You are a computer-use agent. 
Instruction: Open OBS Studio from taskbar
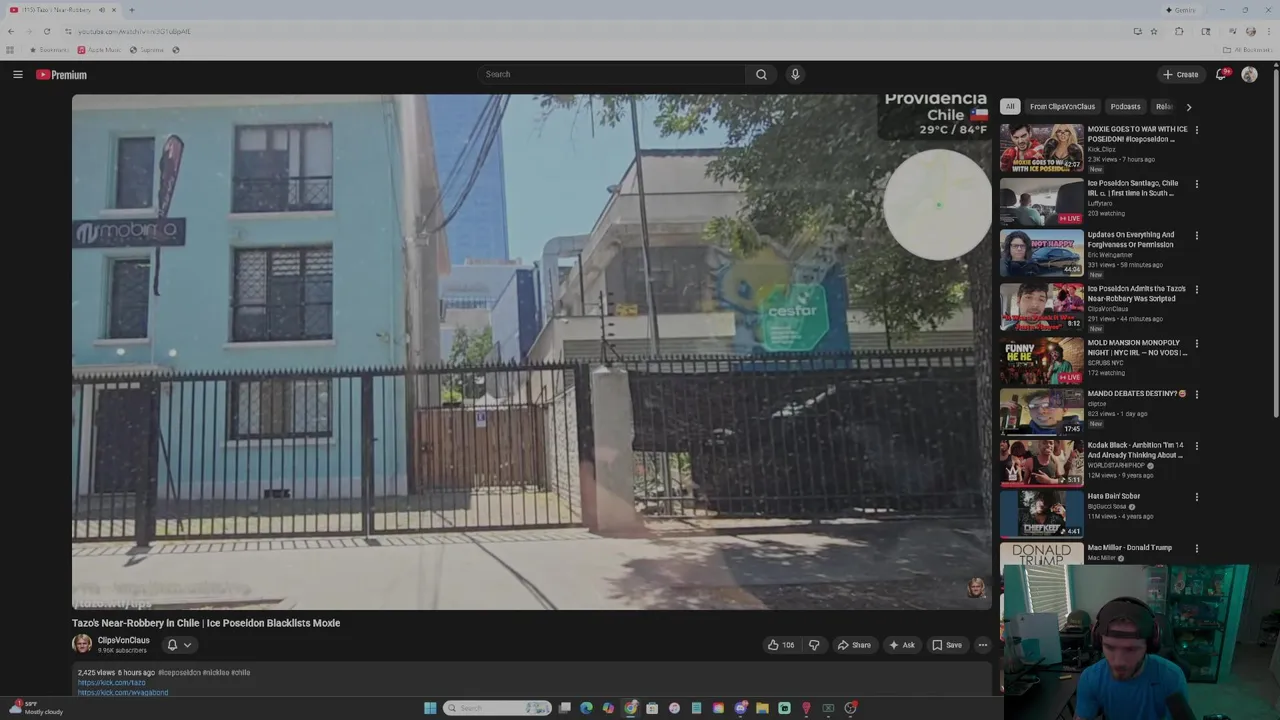tap(850, 708)
